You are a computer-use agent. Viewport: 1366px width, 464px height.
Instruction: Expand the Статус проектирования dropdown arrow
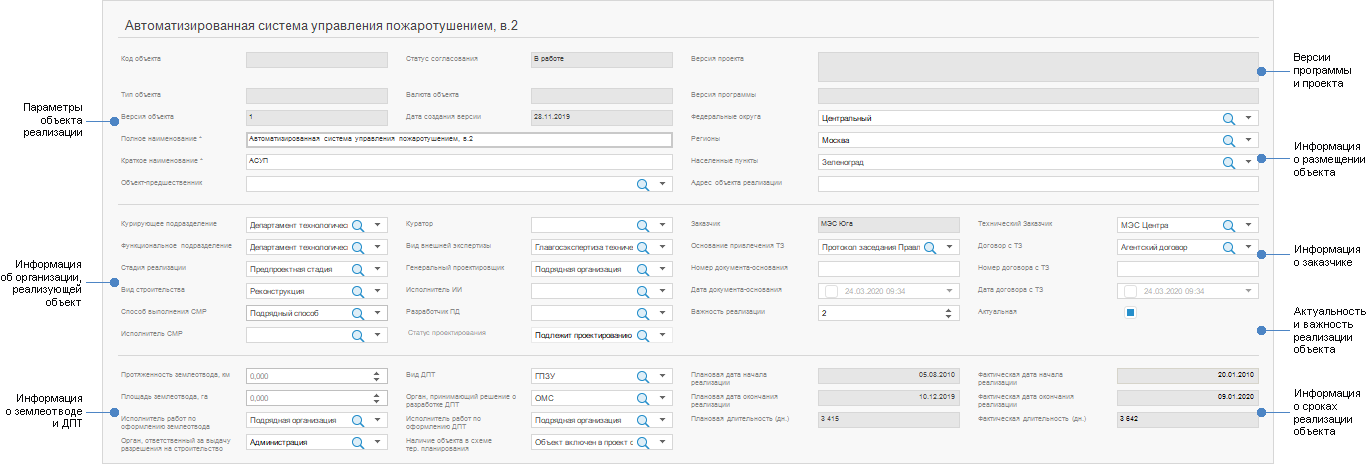pyautogui.click(x=663, y=335)
